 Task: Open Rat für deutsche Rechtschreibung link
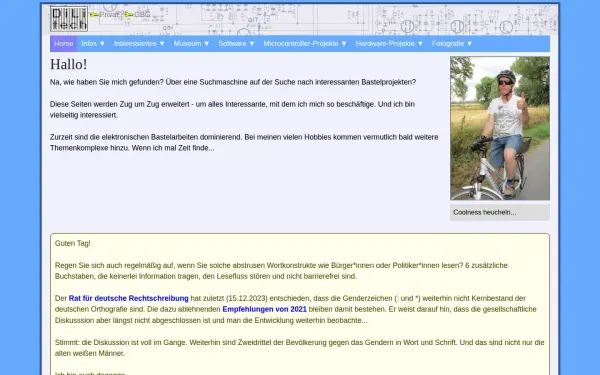pyautogui.click(x=129, y=298)
